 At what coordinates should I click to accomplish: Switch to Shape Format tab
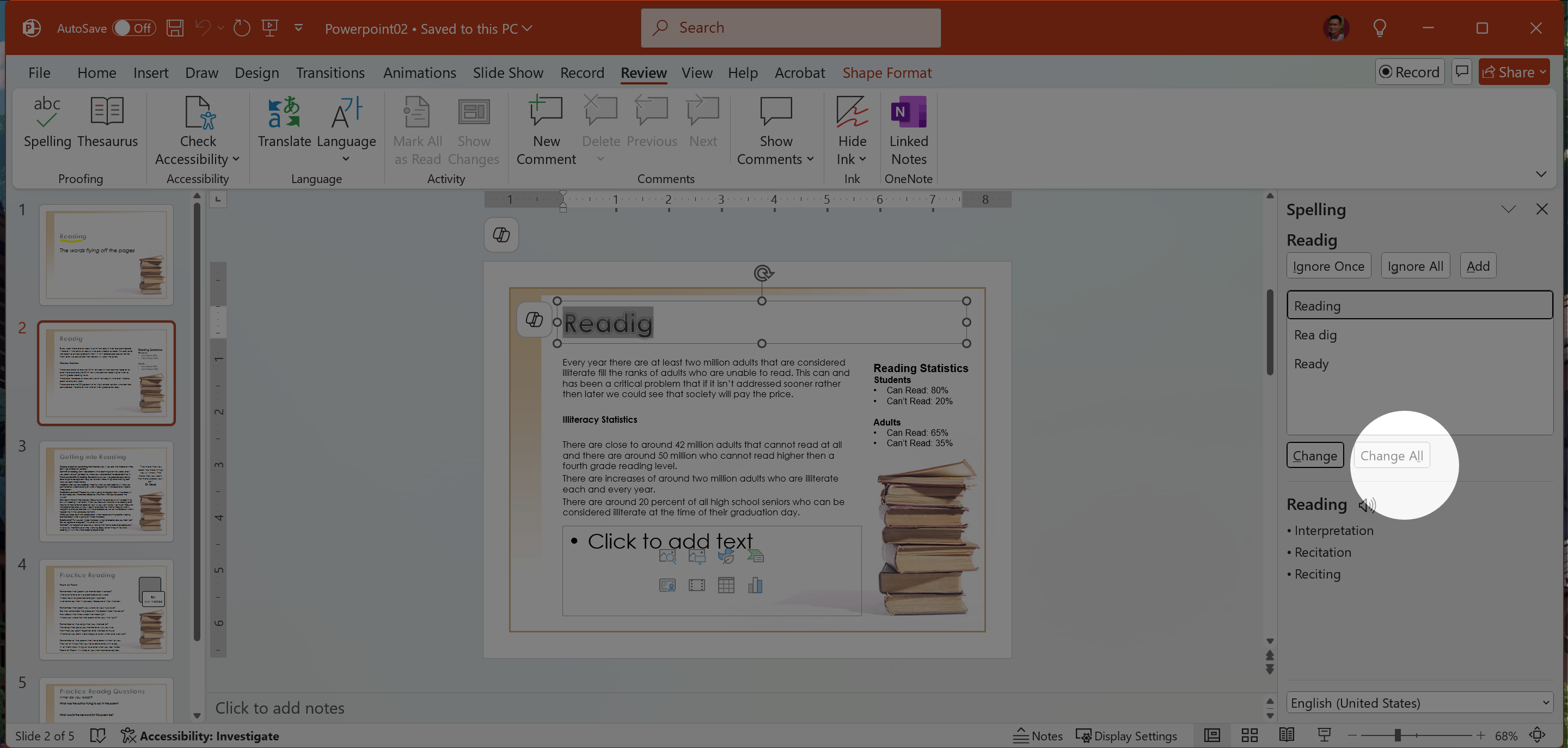tap(886, 72)
